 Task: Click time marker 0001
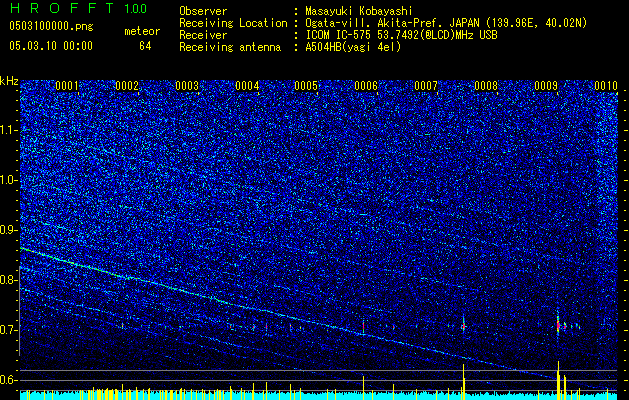click(x=67, y=86)
